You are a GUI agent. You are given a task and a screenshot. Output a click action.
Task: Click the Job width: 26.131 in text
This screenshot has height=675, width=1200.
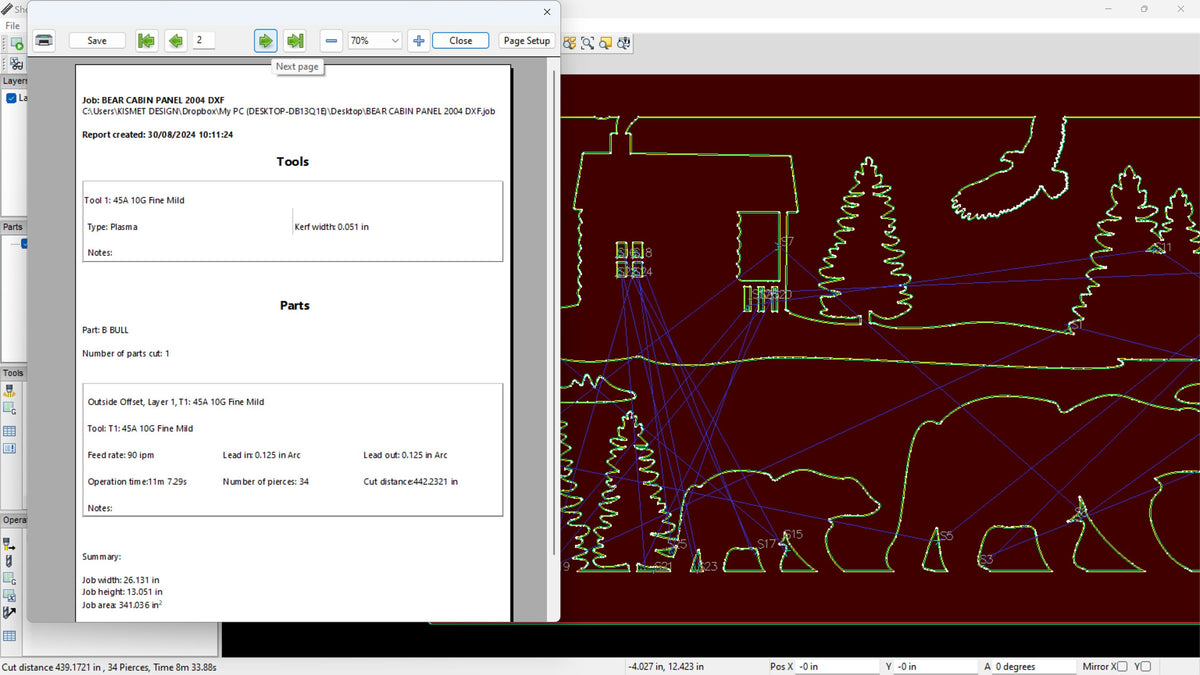click(120, 580)
